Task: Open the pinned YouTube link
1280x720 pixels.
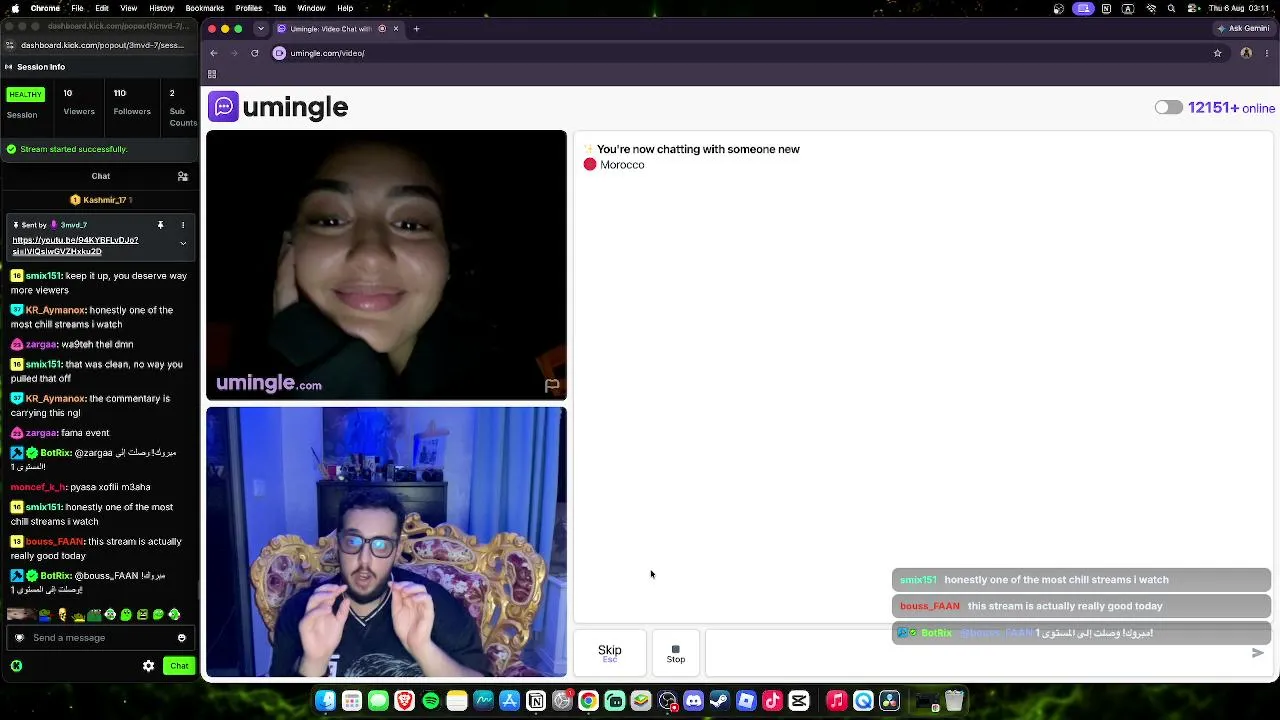Action: [75, 246]
